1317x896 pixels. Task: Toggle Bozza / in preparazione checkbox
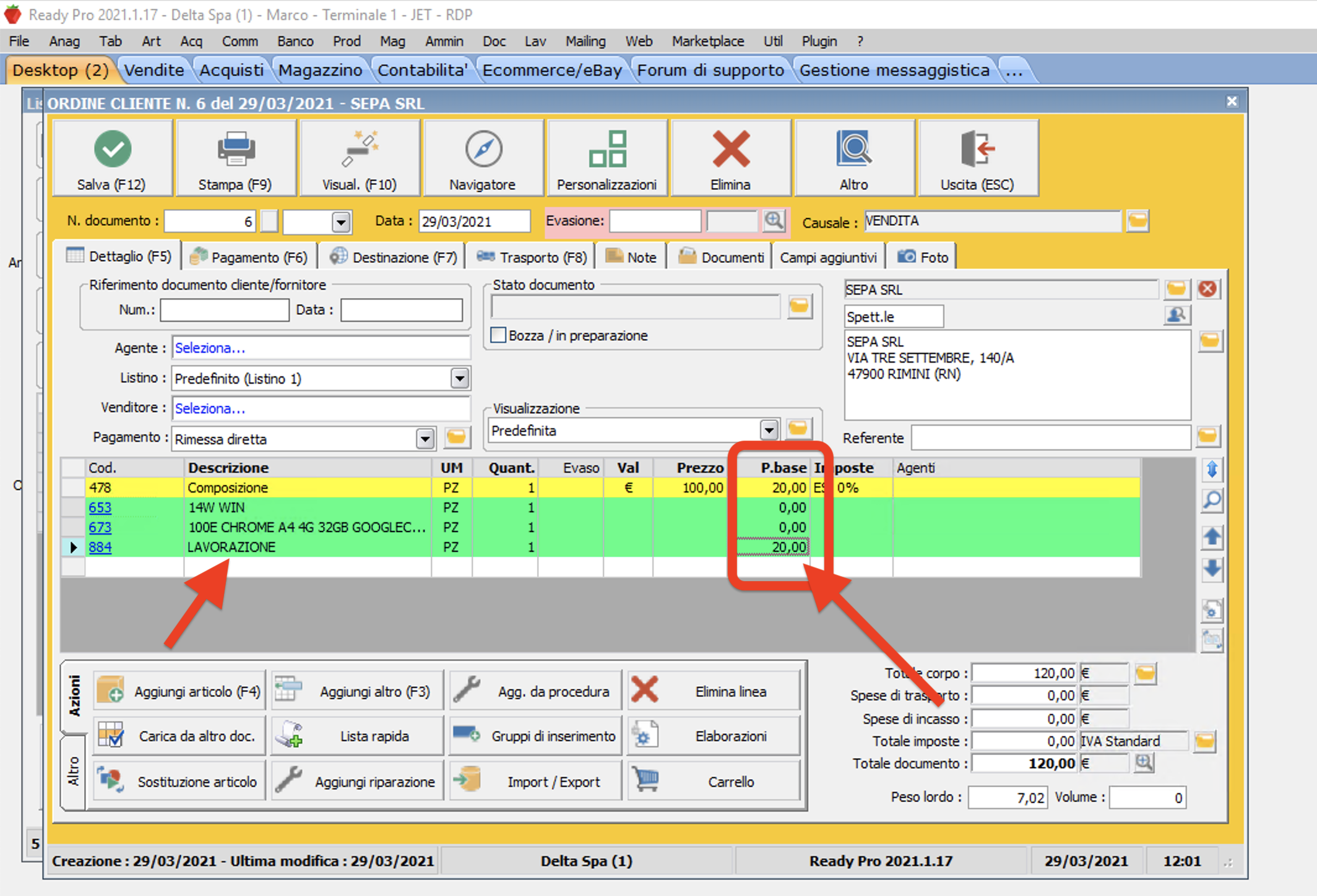click(x=498, y=335)
